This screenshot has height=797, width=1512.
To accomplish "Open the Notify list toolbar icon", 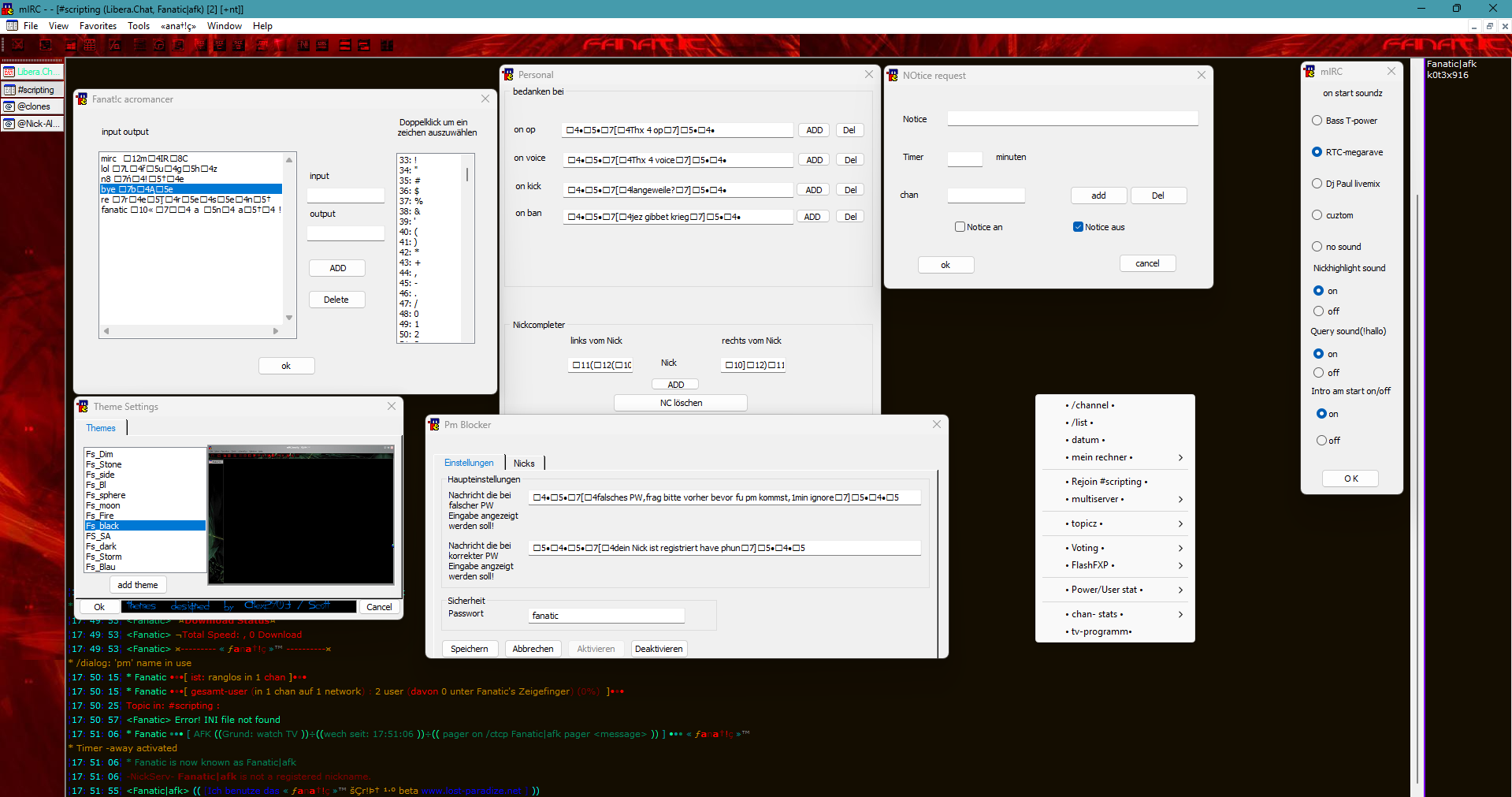I will click(x=303, y=45).
